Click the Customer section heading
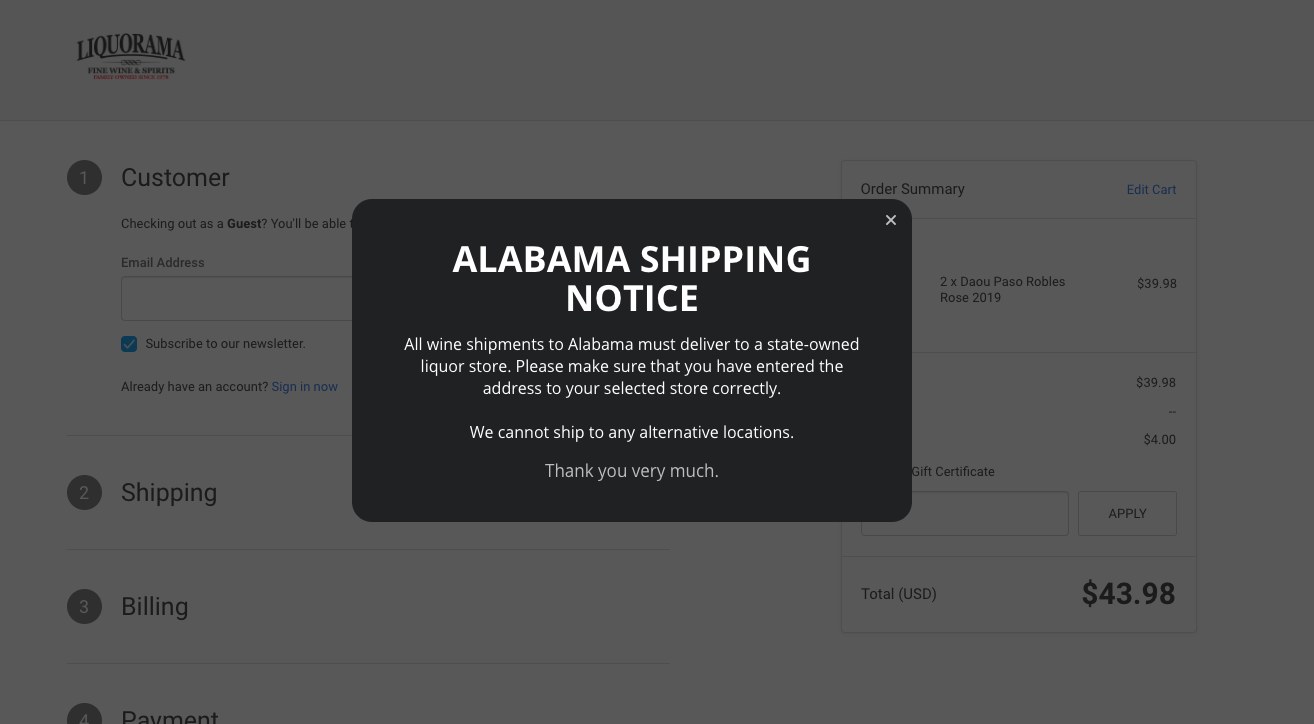 coord(175,178)
